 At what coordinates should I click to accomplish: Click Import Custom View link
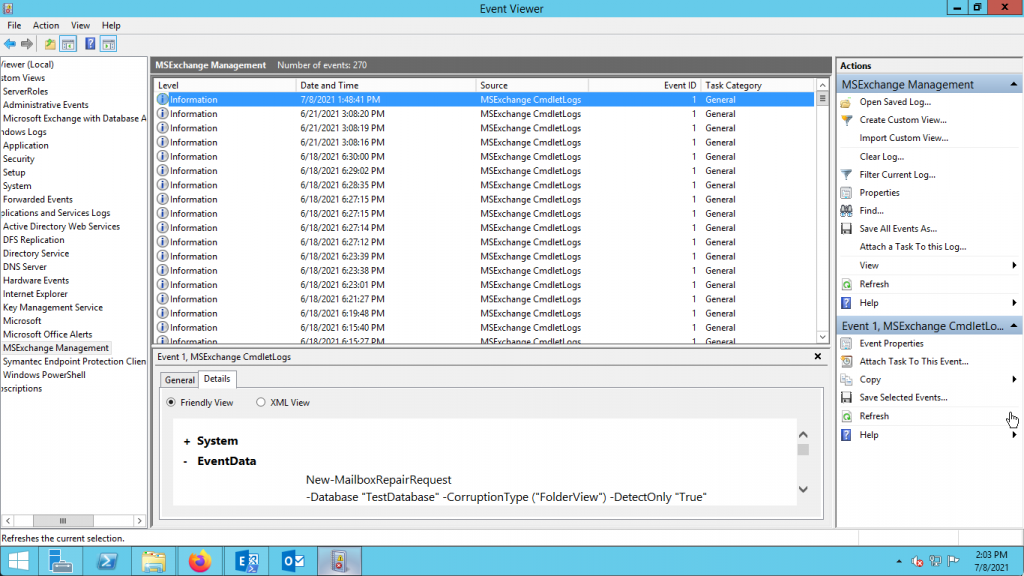click(904, 138)
